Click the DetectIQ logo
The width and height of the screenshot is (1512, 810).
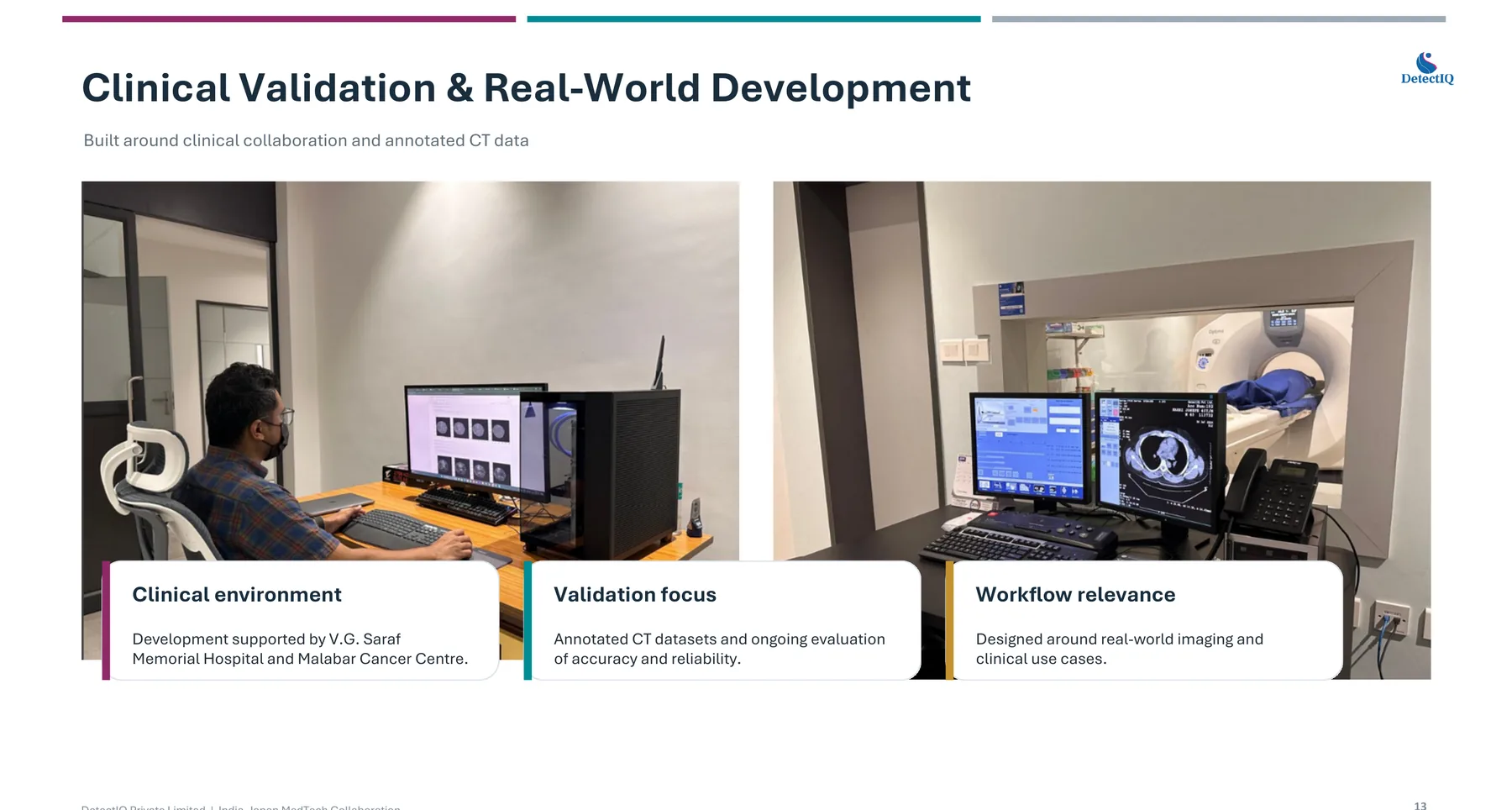click(x=1426, y=68)
